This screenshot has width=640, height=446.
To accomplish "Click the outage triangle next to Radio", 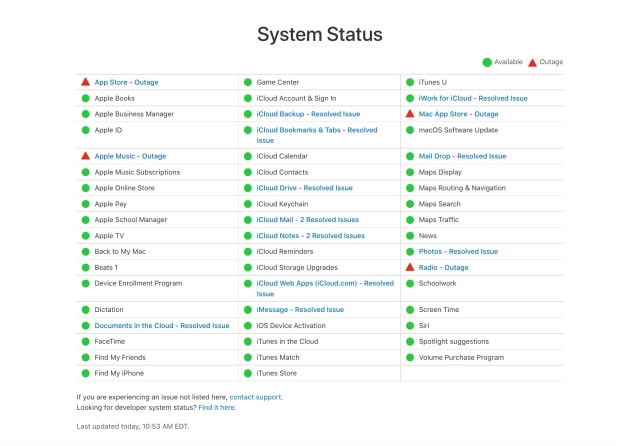I will [410, 267].
